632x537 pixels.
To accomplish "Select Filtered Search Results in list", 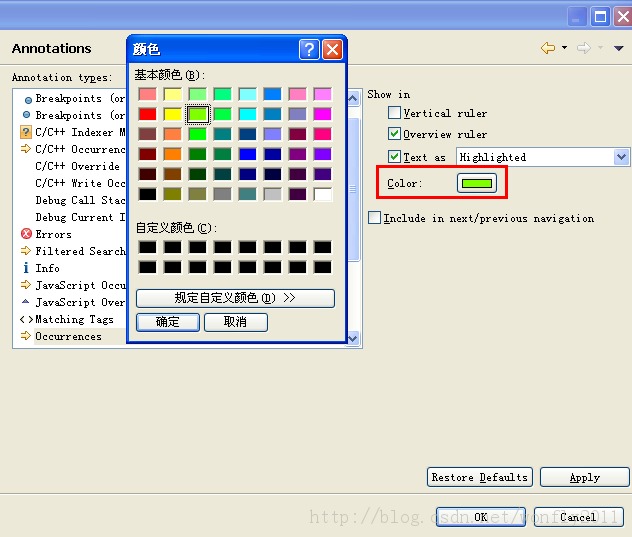I will [x=80, y=251].
